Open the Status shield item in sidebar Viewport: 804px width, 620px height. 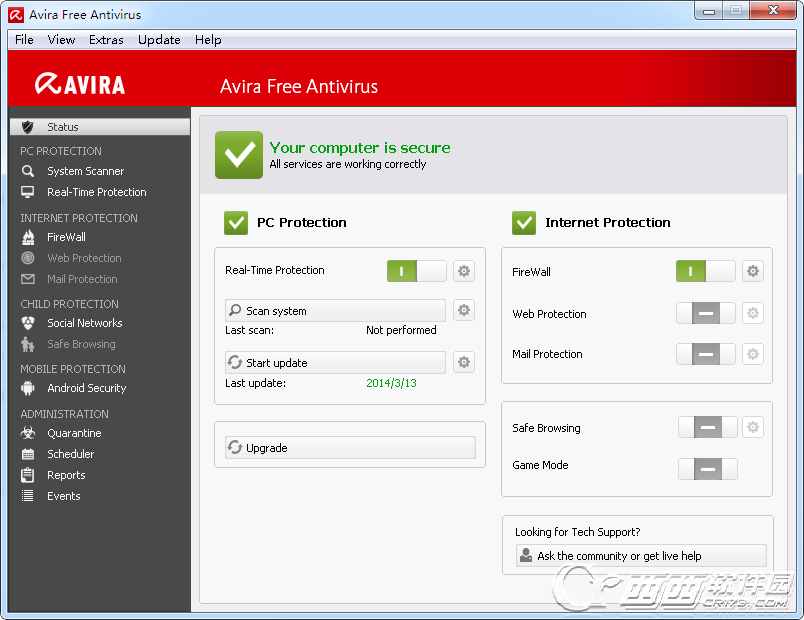click(100, 127)
